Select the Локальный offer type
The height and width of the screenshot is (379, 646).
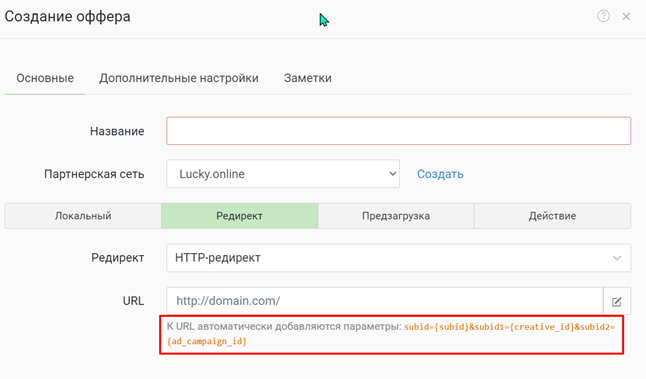pyautogui.click(x=83, y=216)
